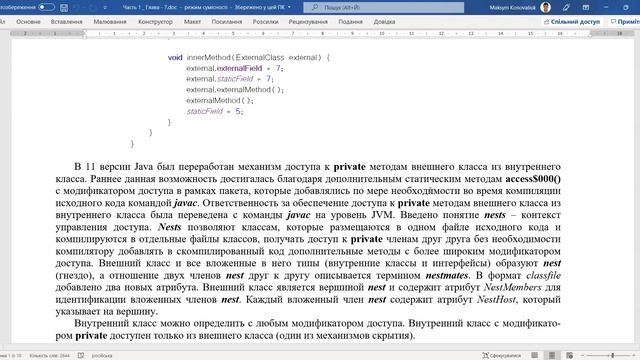This screenshot has width=640, height=360.
Task: Click the 'void' keyword in code
Action: 175,58
